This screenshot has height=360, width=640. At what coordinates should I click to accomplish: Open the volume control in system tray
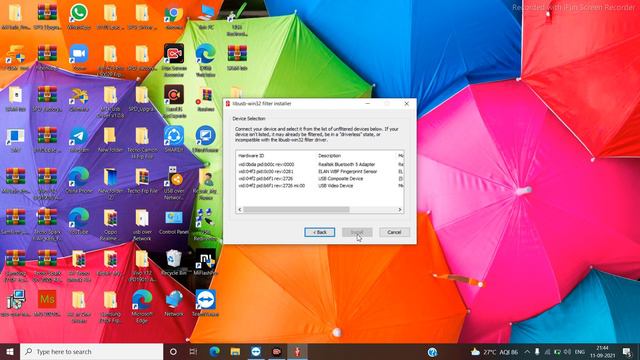[567, 352]
